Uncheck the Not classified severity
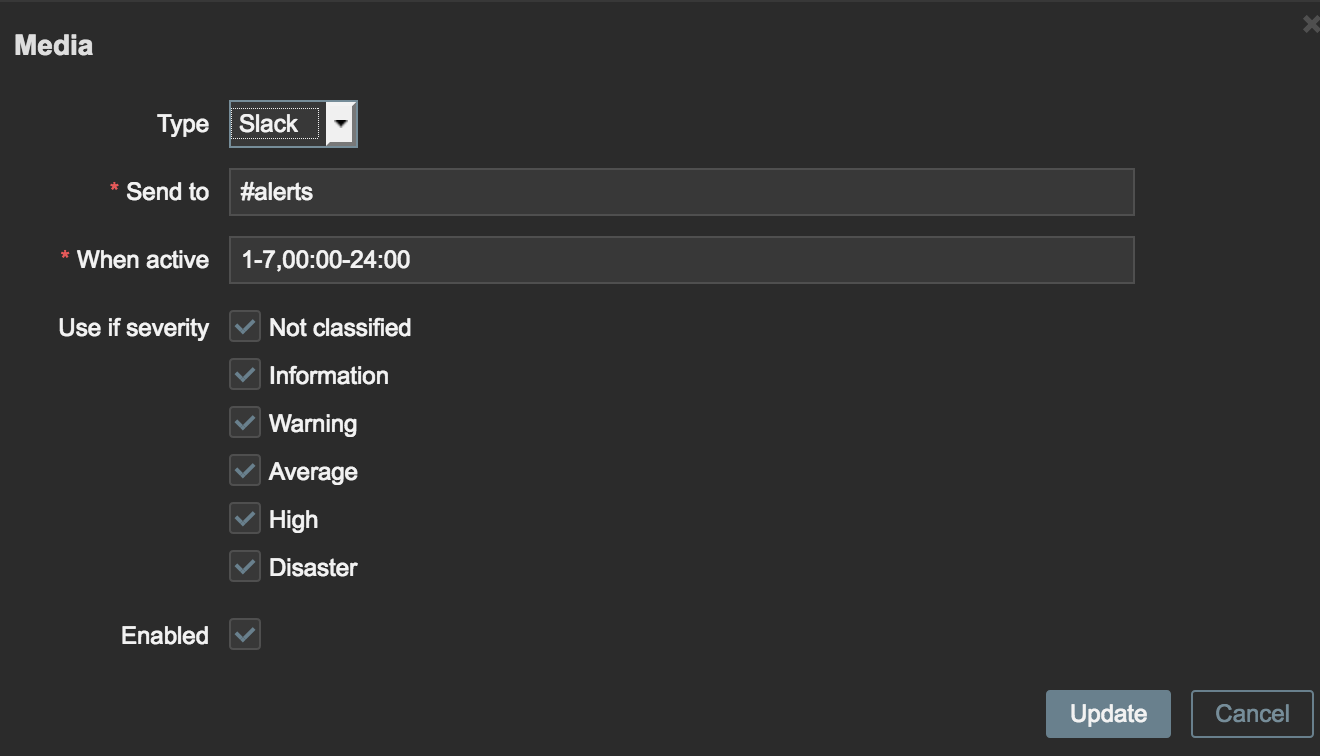 245,326
